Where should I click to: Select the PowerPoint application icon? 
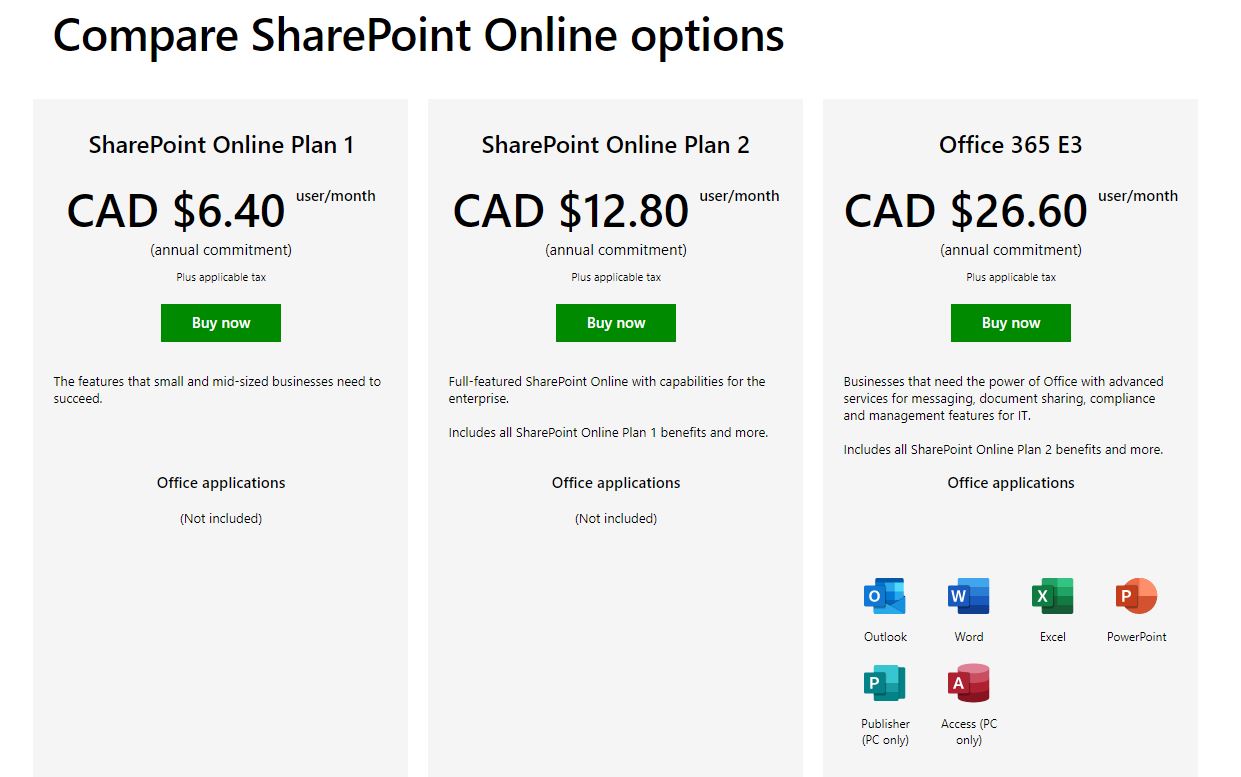pyautogui.click(x=1136, y=596)
